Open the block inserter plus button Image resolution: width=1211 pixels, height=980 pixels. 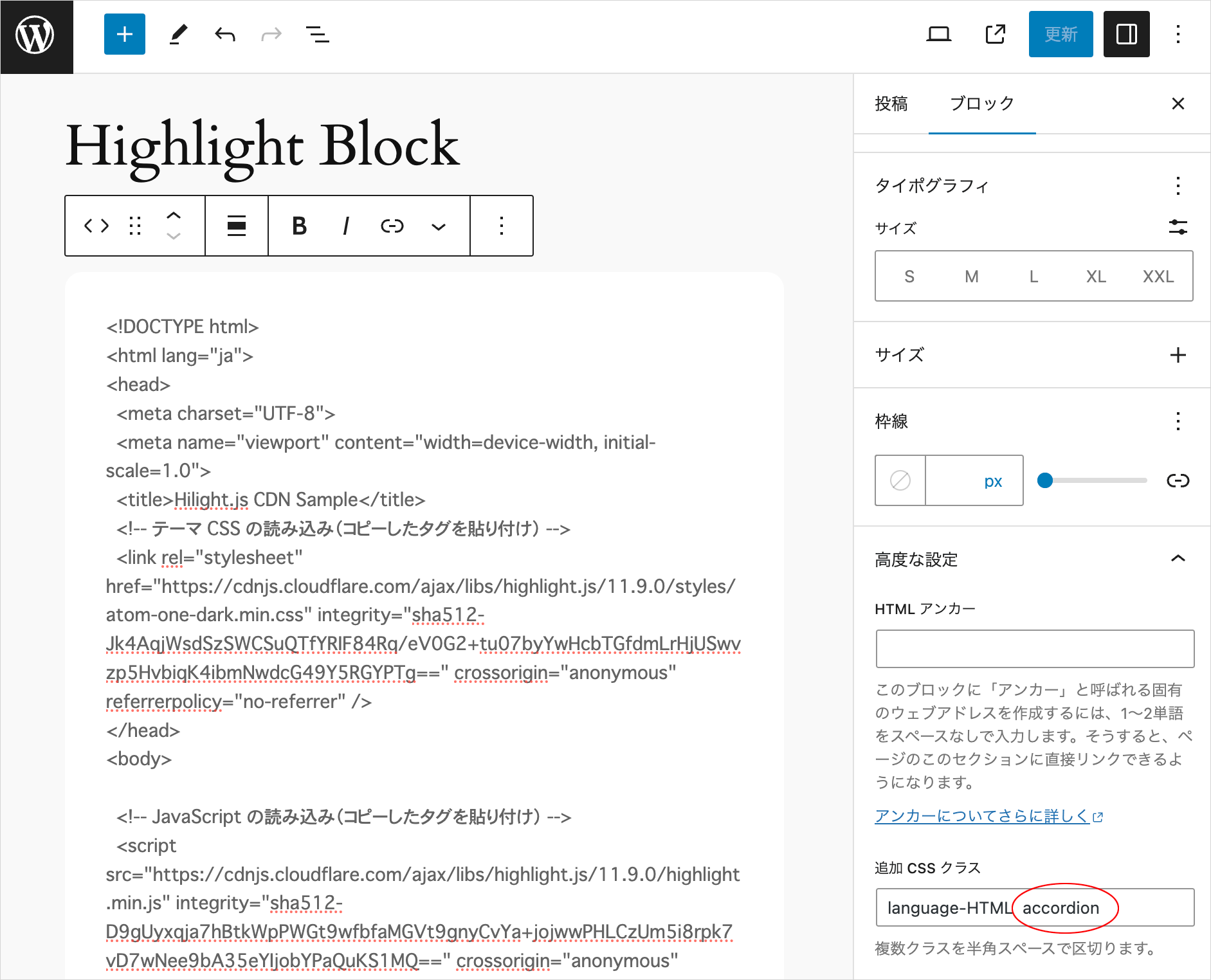point(125,34)
